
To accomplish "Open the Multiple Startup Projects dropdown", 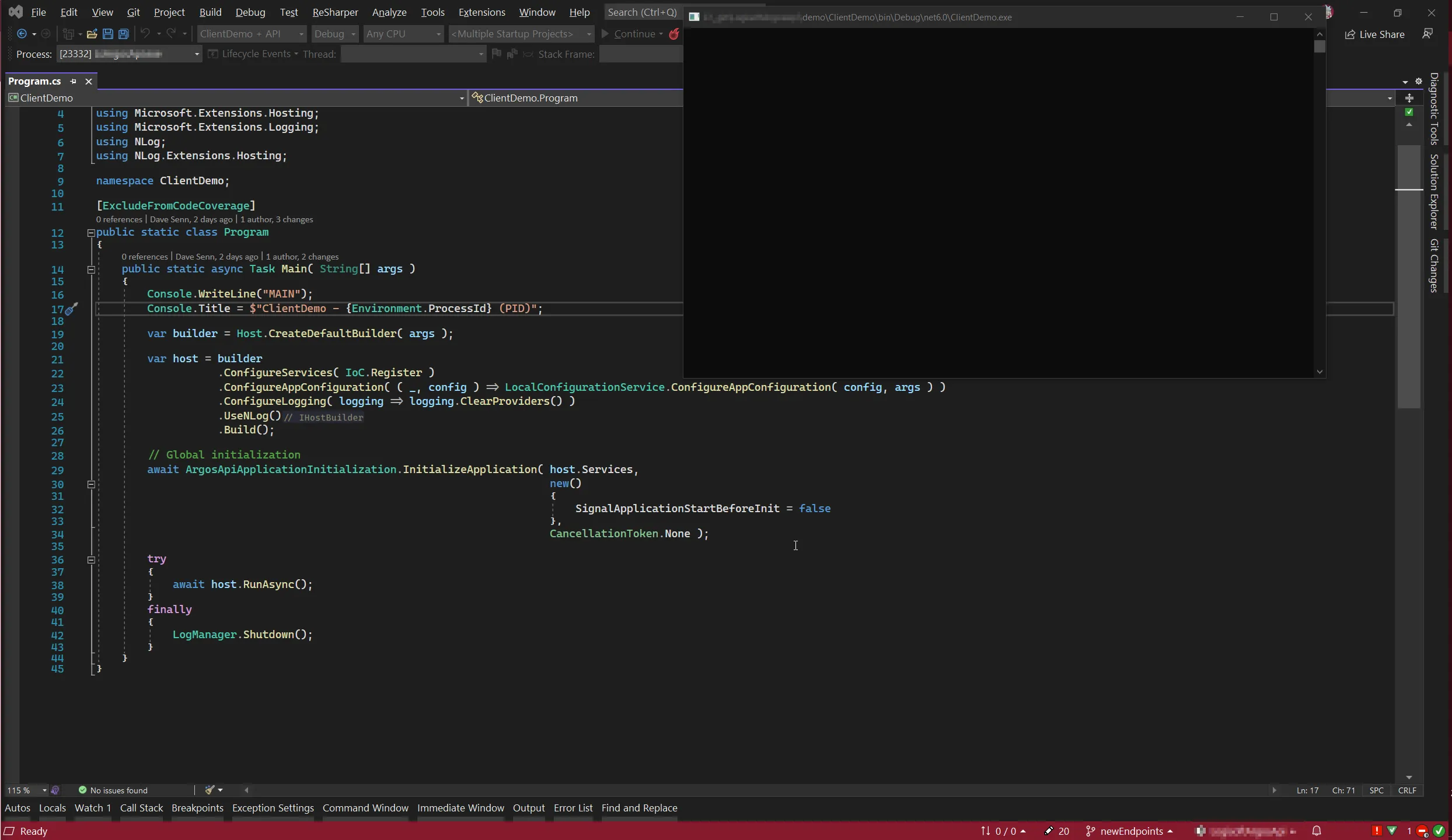I will pos(521,34).
